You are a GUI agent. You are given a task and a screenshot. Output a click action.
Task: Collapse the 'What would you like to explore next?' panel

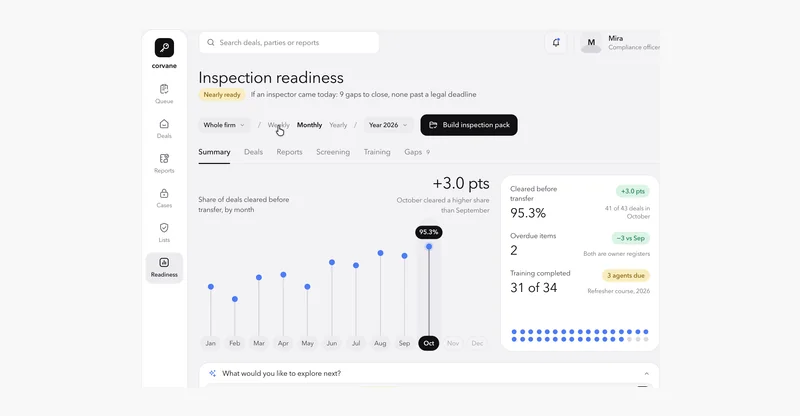pos(646,374)
